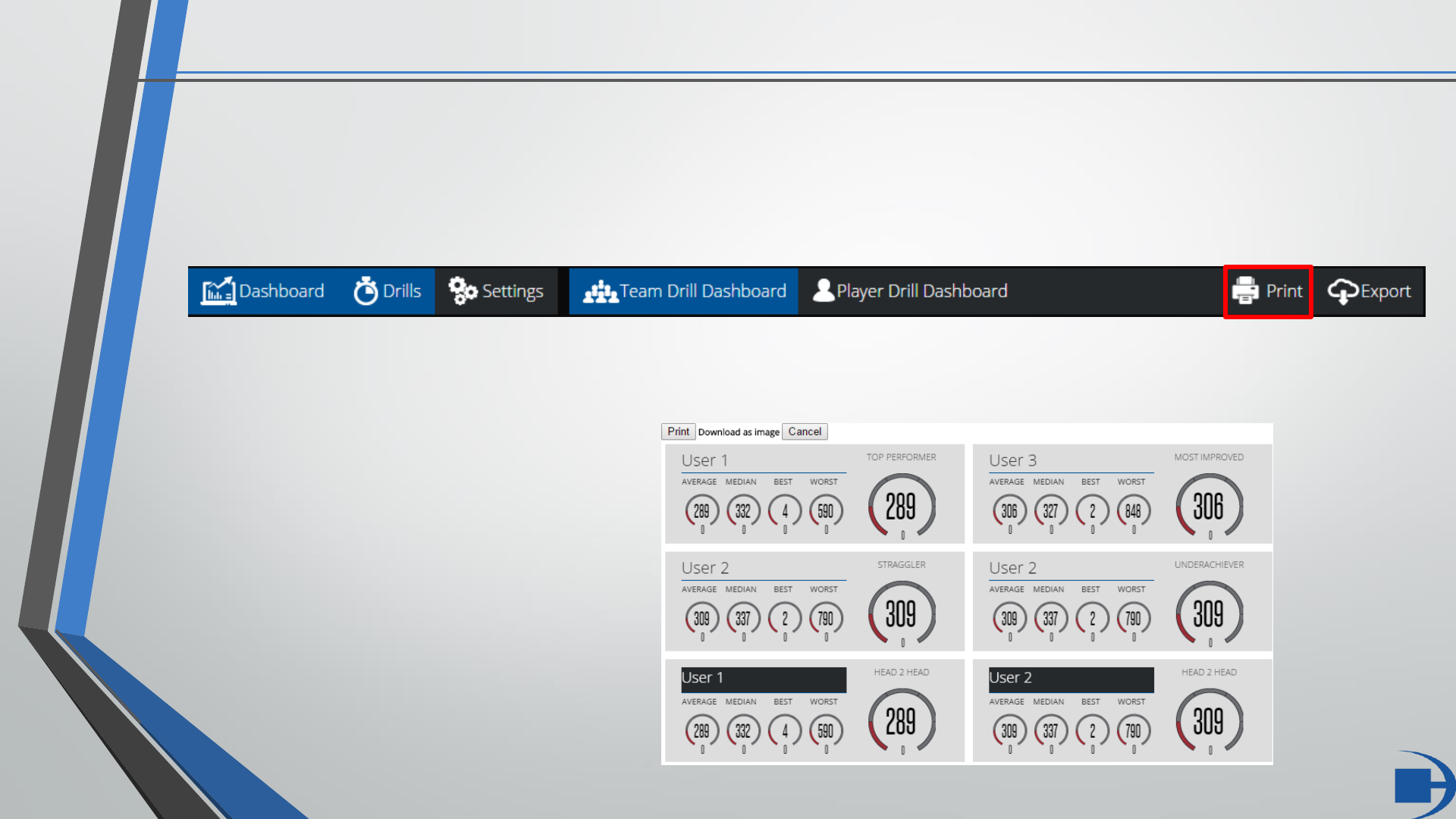Switch to Player Drill Dashboard tab
The height and width of the screenshot is (819, 1456).
click(921, 291)
